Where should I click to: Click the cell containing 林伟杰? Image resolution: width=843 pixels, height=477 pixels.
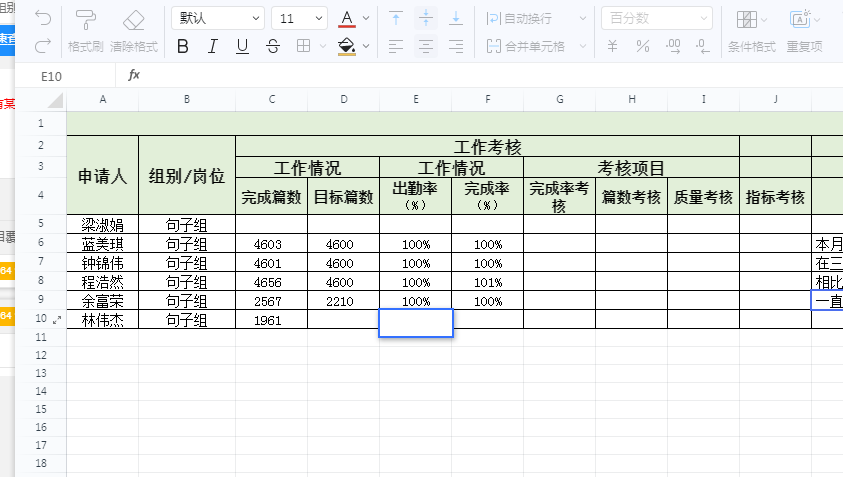click(x=103, y=320)
